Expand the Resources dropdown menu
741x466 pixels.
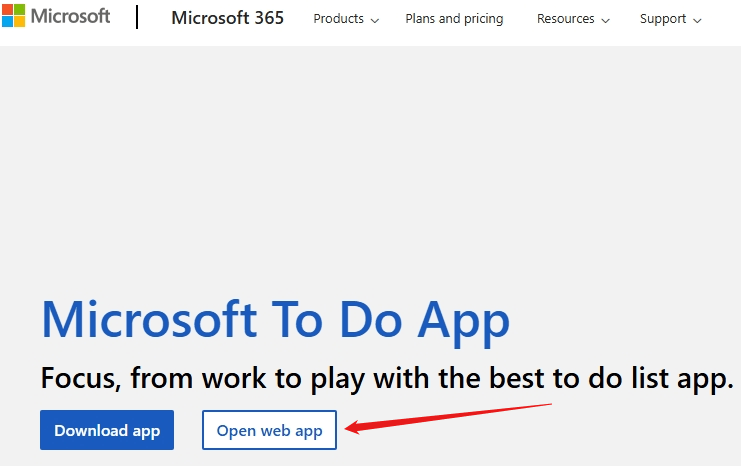point(573,19)
